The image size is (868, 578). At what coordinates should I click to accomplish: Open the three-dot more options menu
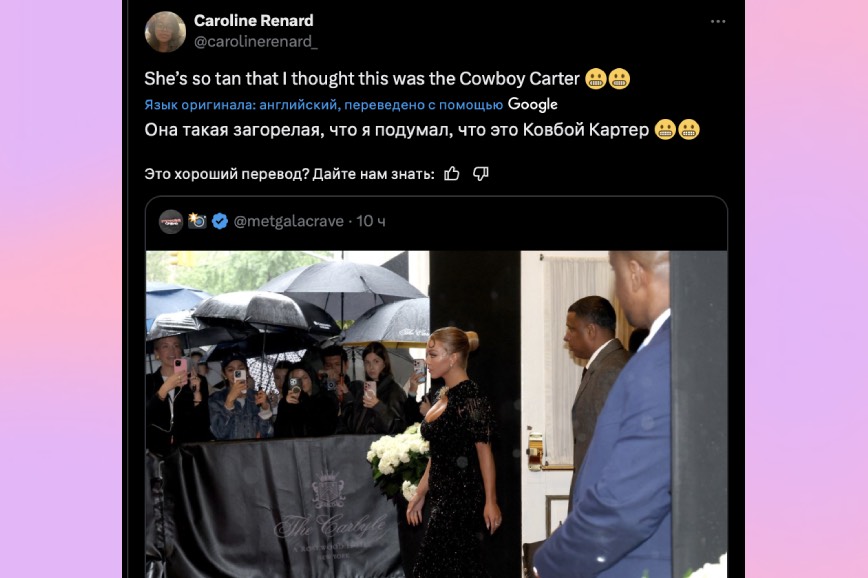pyautogui.click(x=717, y=22)
